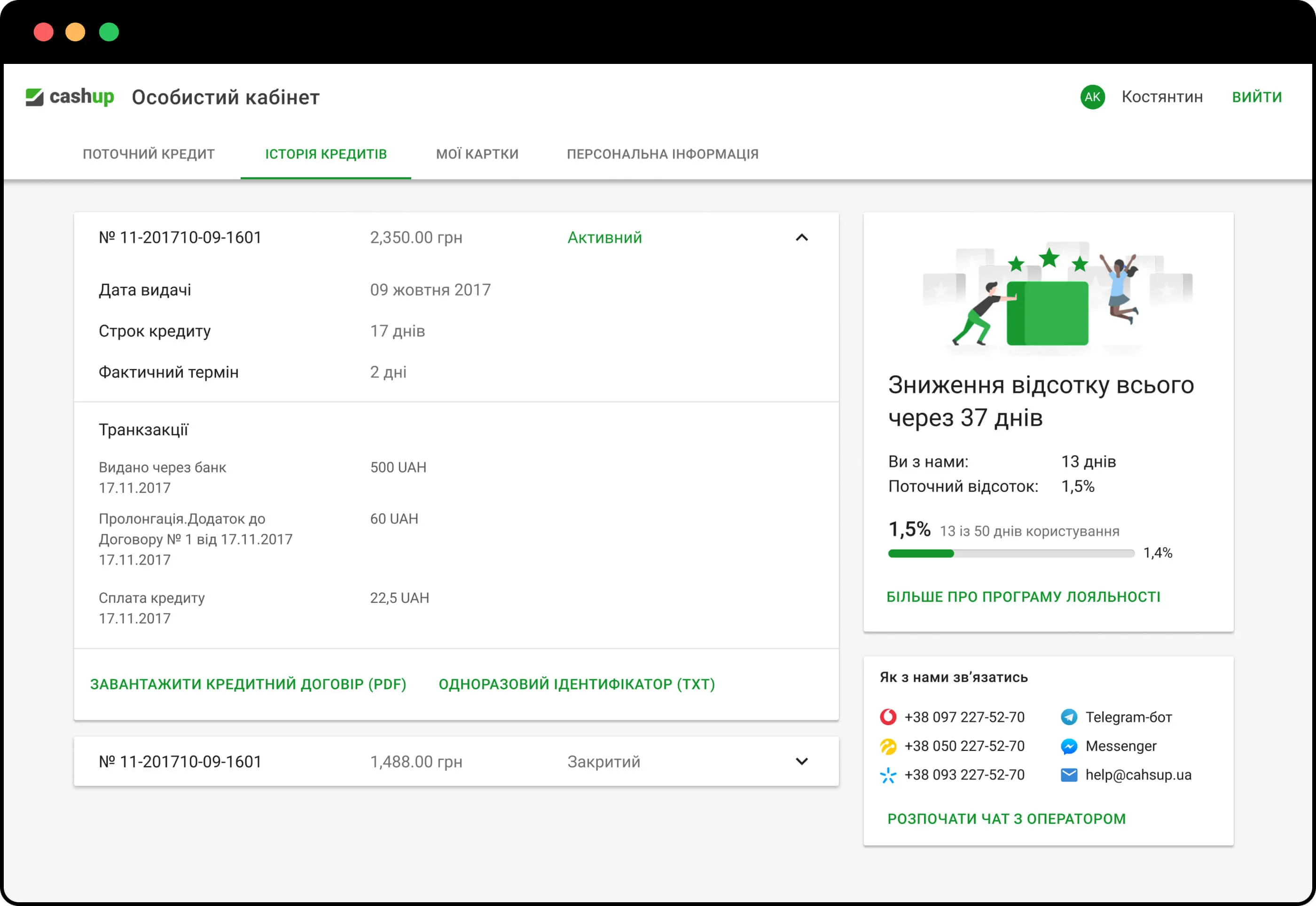Click Одноразовий ідентифікатор (TXT) link

(x=576, y=684)
